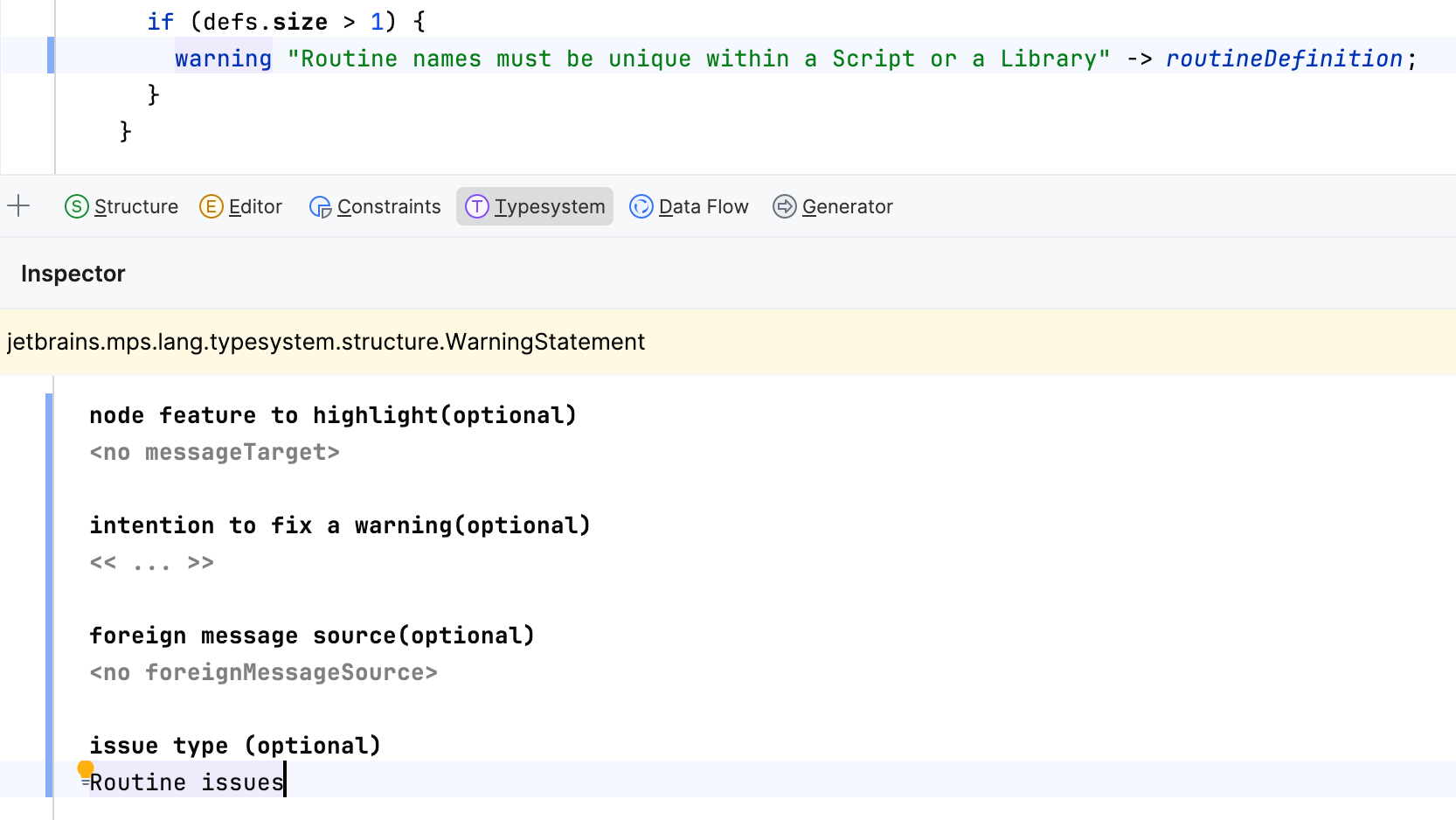The image size is (1456, 820).
Task: Select the defs.size expression
Action: (x=262, y=20)
